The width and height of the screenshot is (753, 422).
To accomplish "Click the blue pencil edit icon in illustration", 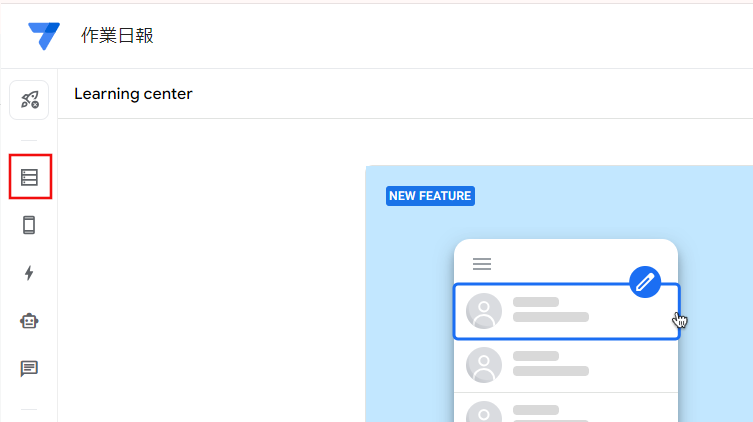I will pos(645,282).
